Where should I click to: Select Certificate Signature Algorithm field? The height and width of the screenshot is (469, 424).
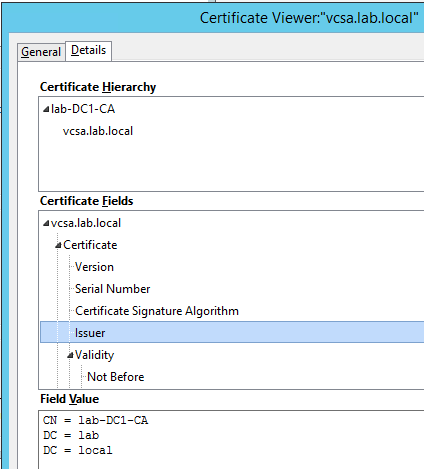pyautogui.click(x=157, y=311)
